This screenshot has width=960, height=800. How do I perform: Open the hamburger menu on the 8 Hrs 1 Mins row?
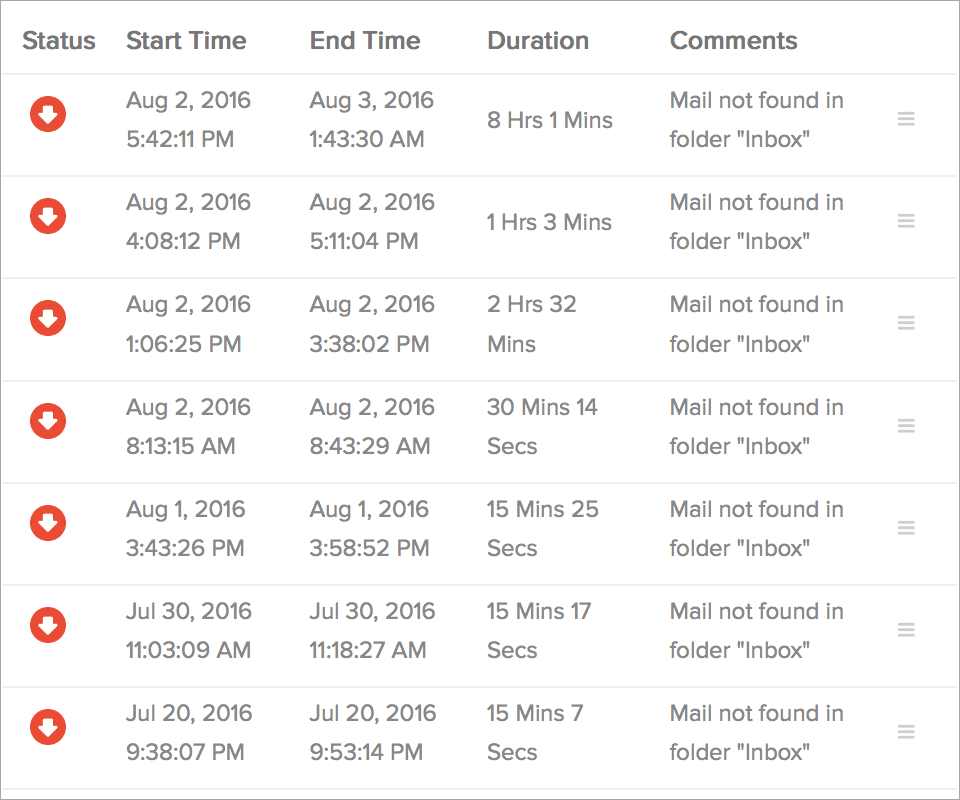tap(906, 118)
